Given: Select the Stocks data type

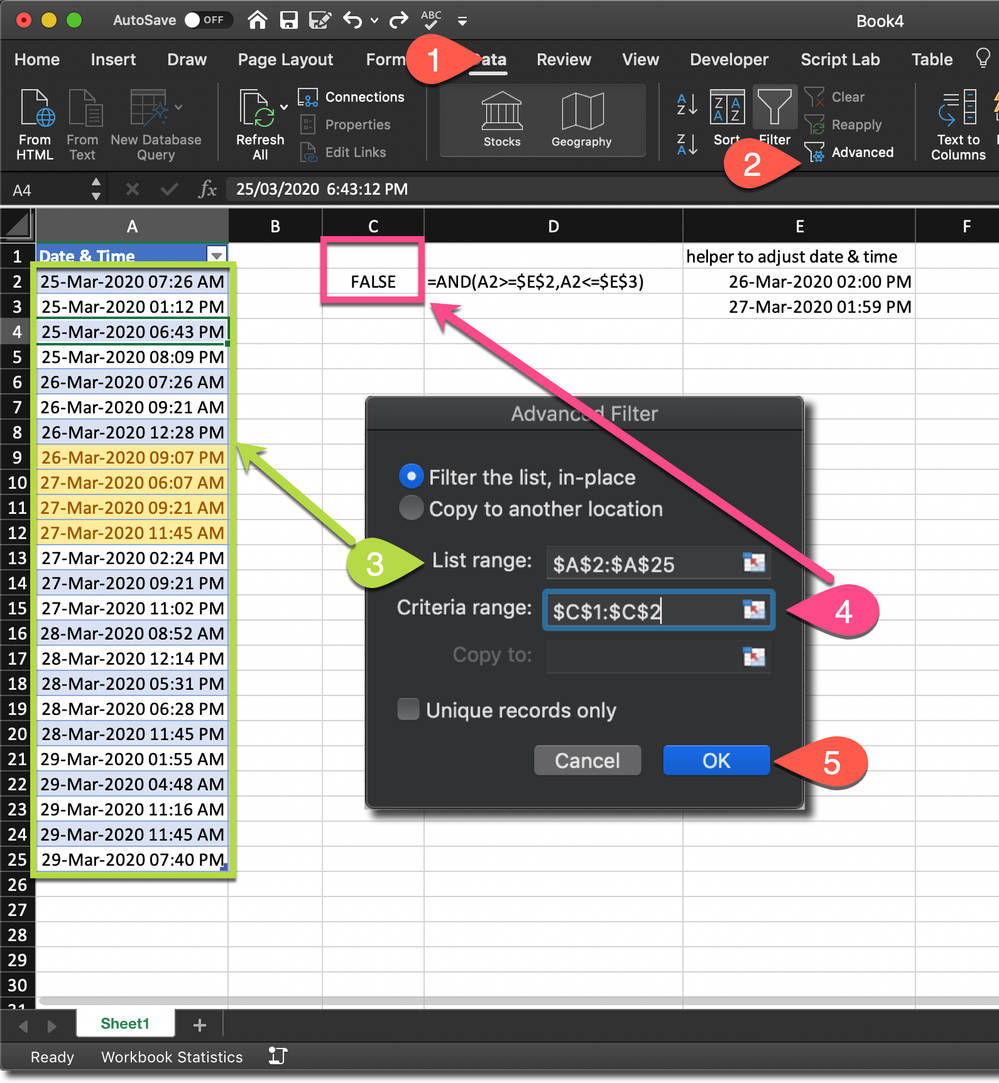Looking at the screenshot, I should point(502,121).
